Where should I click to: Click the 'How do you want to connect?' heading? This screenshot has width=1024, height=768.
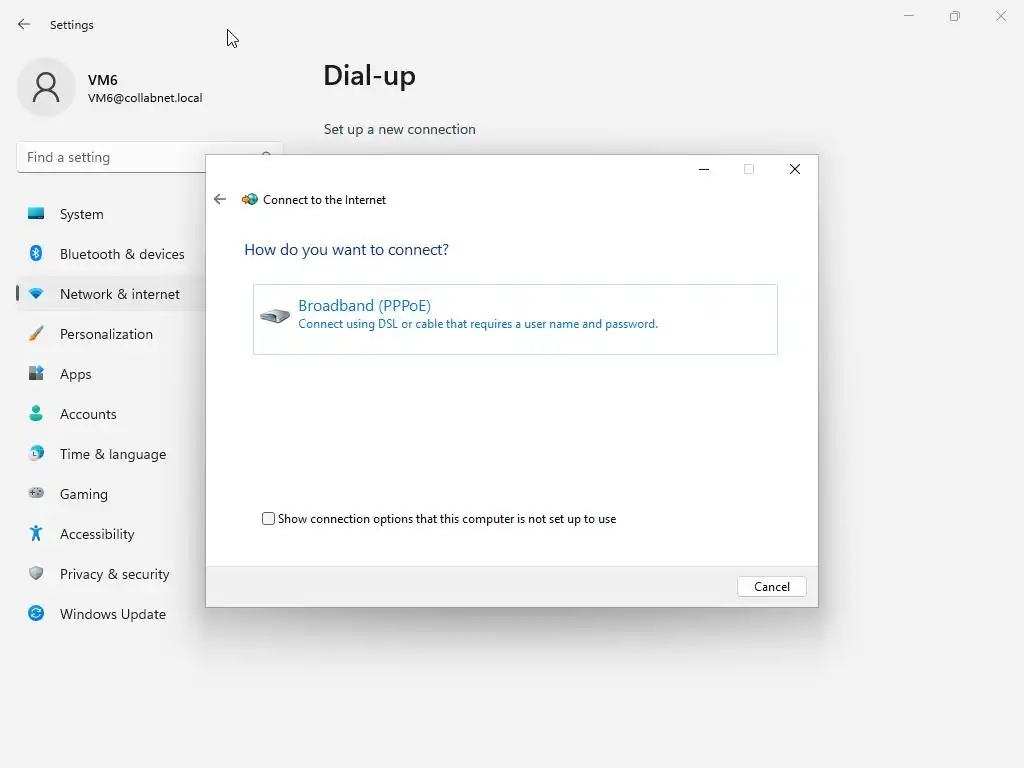(x=346, y=249)
